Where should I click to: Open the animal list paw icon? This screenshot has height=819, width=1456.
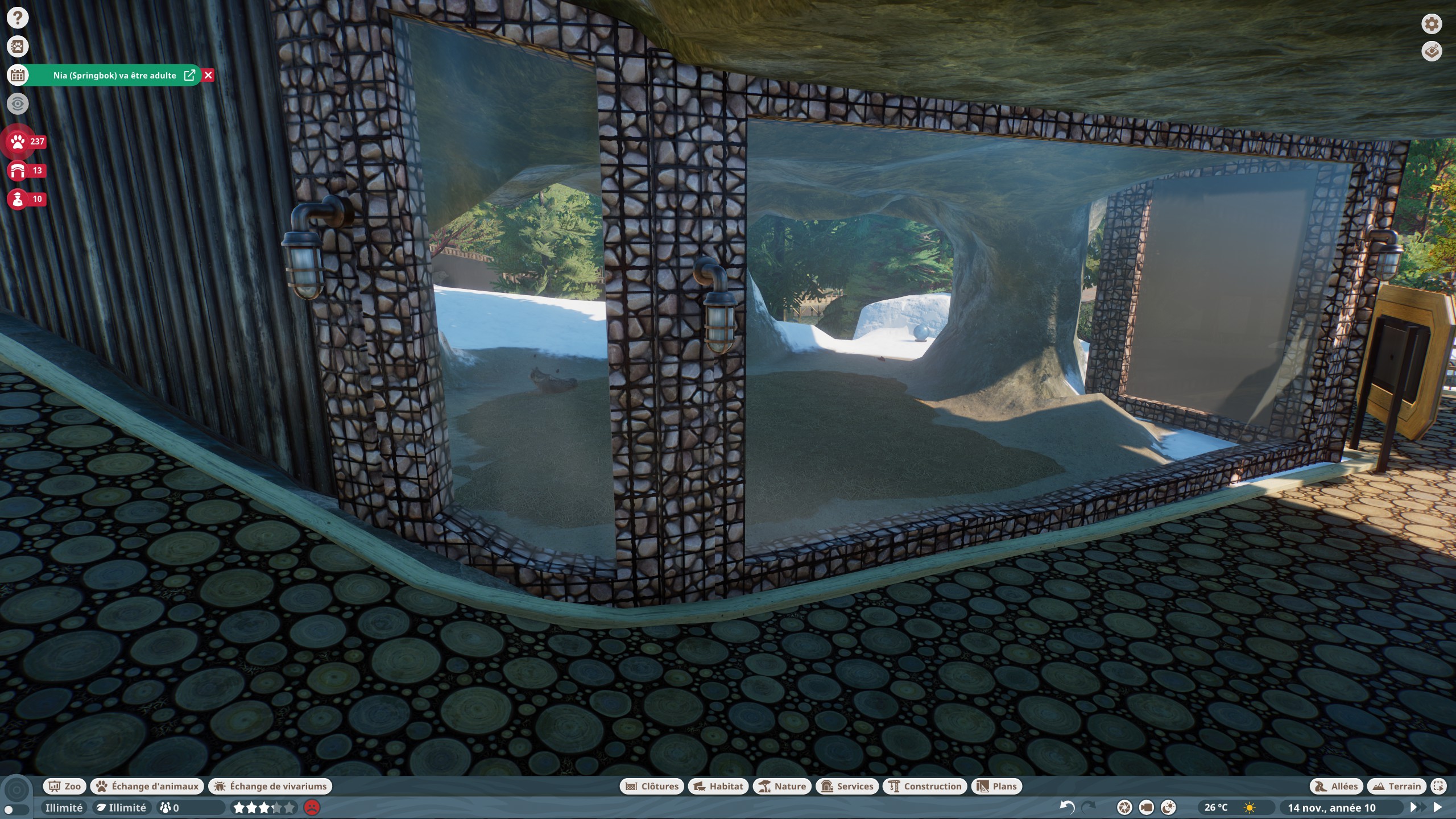18,46
